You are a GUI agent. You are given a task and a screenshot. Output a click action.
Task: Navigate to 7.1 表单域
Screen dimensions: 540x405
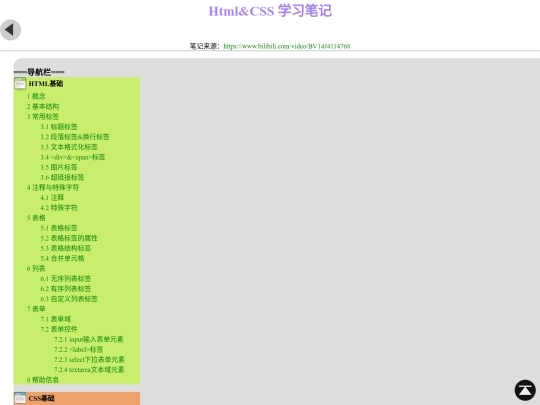point(55,319)
